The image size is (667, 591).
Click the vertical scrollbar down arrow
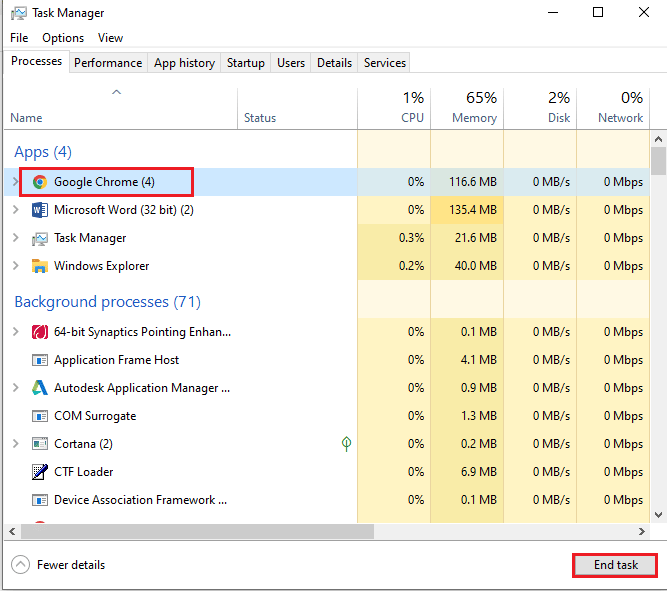(658, 513)
